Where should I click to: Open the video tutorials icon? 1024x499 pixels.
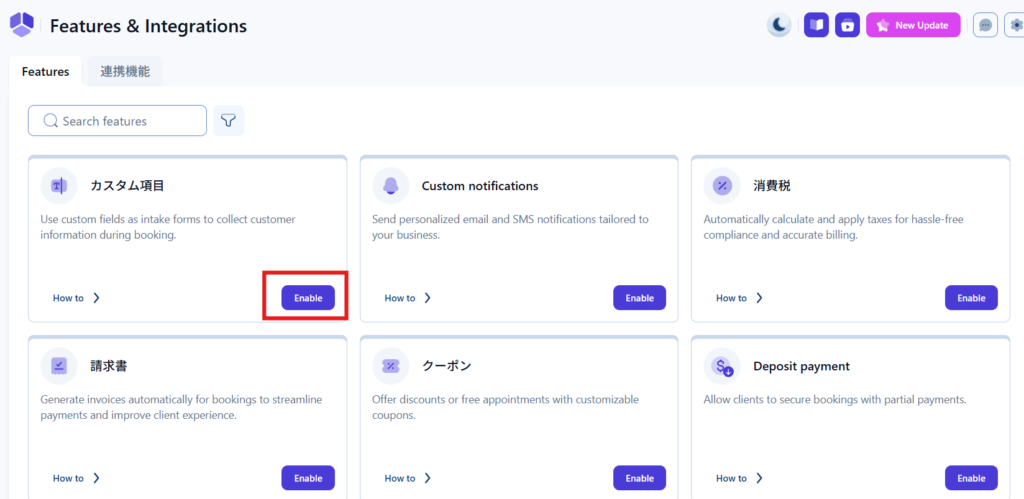point(847,25)
